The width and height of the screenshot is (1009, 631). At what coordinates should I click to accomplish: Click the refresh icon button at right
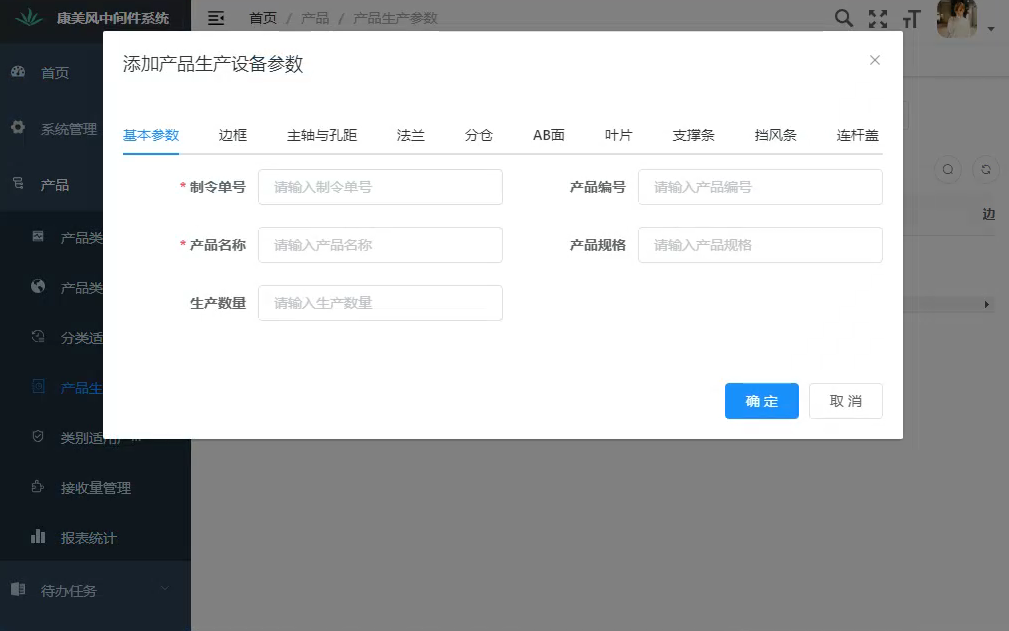pos(985,170)
